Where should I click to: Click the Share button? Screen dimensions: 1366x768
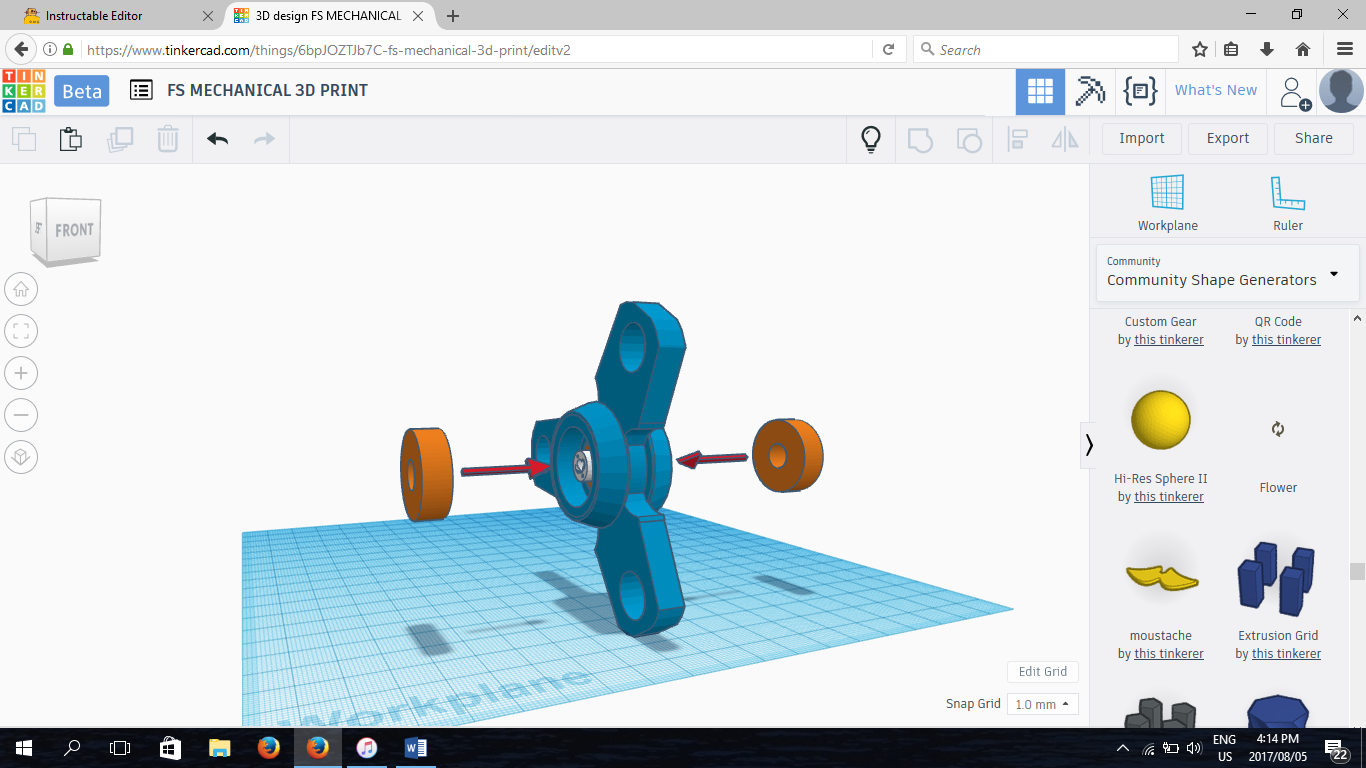click(1313, 139)
